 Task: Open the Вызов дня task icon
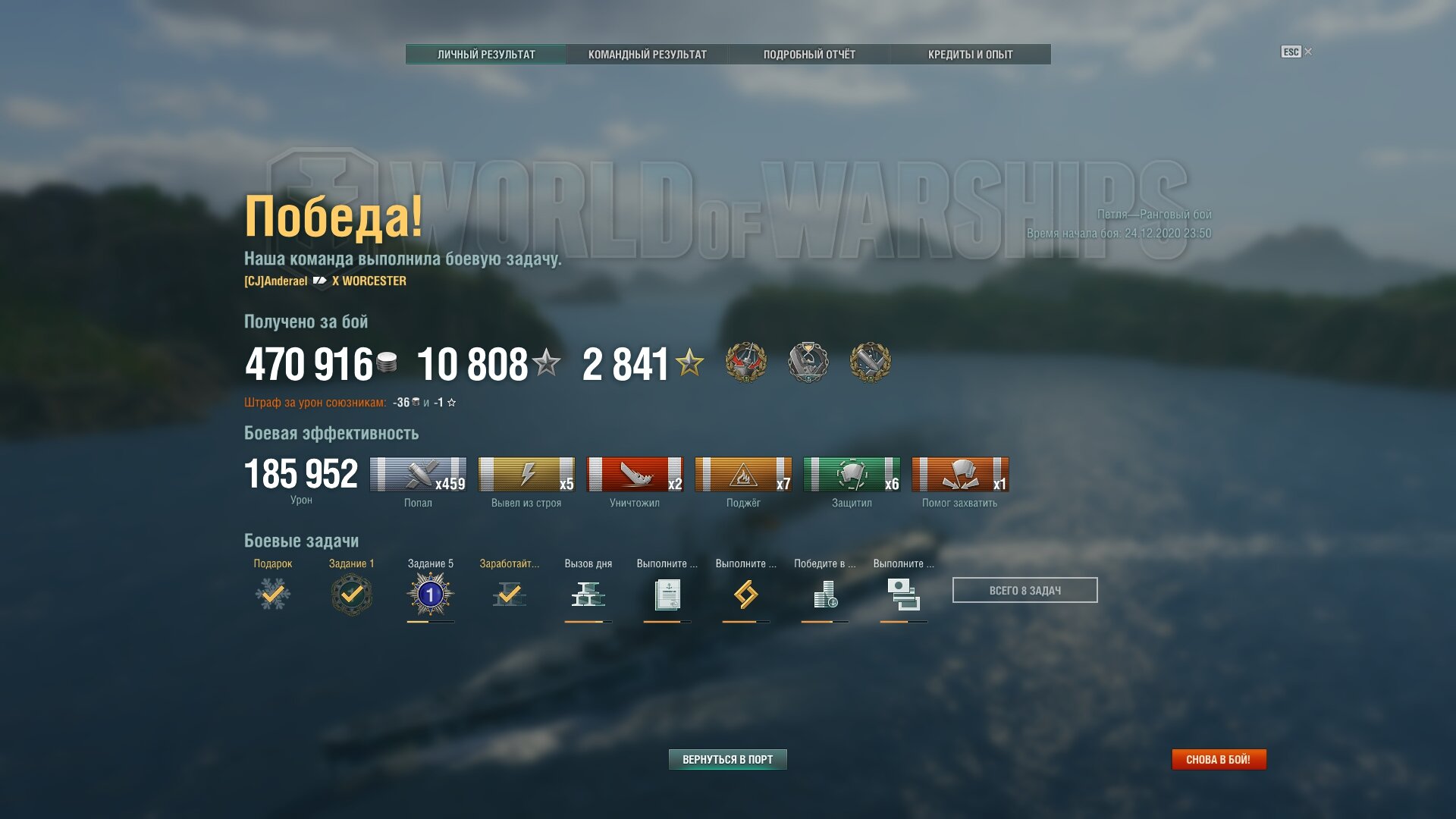(588, 595)
